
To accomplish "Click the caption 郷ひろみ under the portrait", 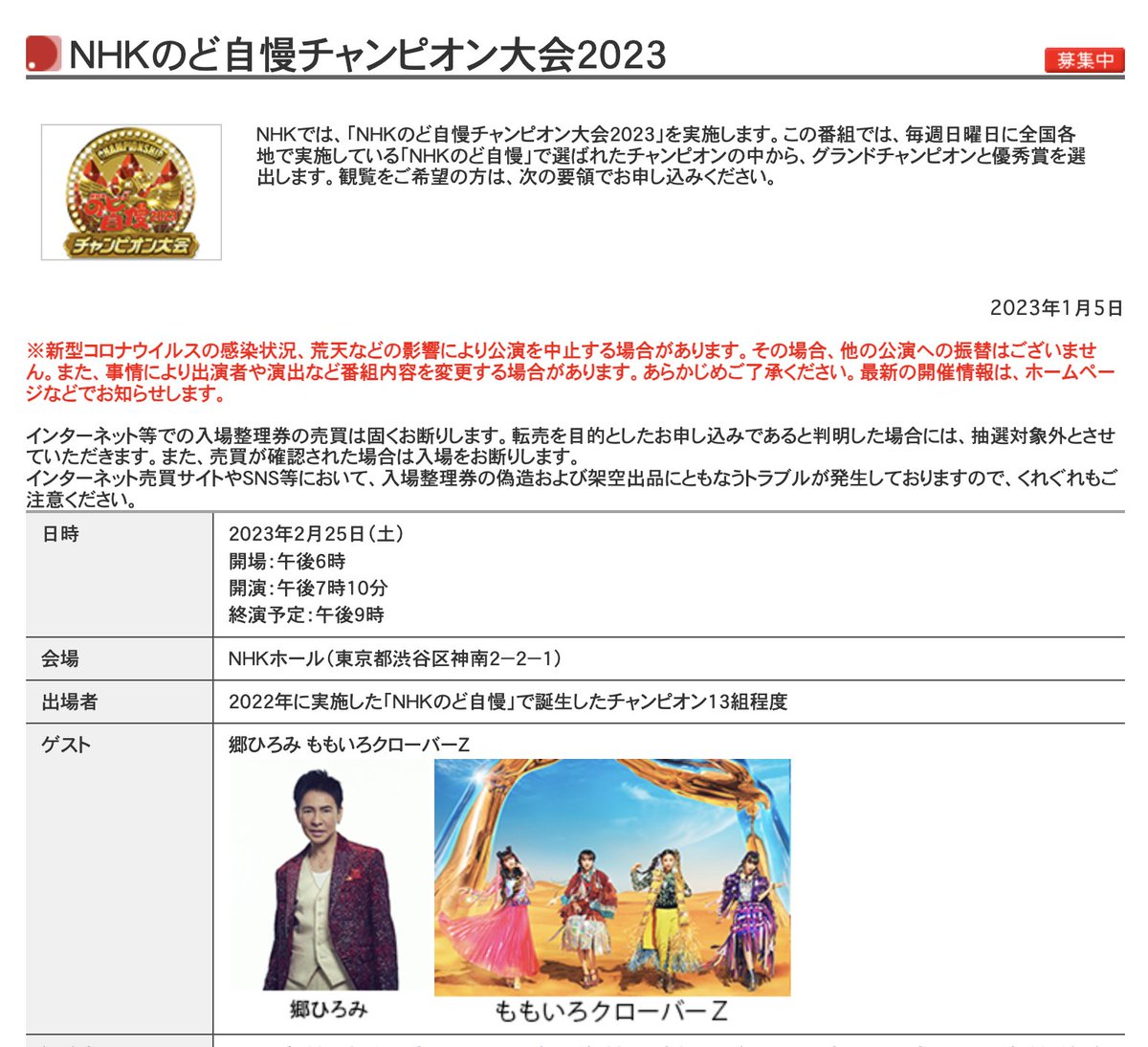I will click(x=328, y=1009).
